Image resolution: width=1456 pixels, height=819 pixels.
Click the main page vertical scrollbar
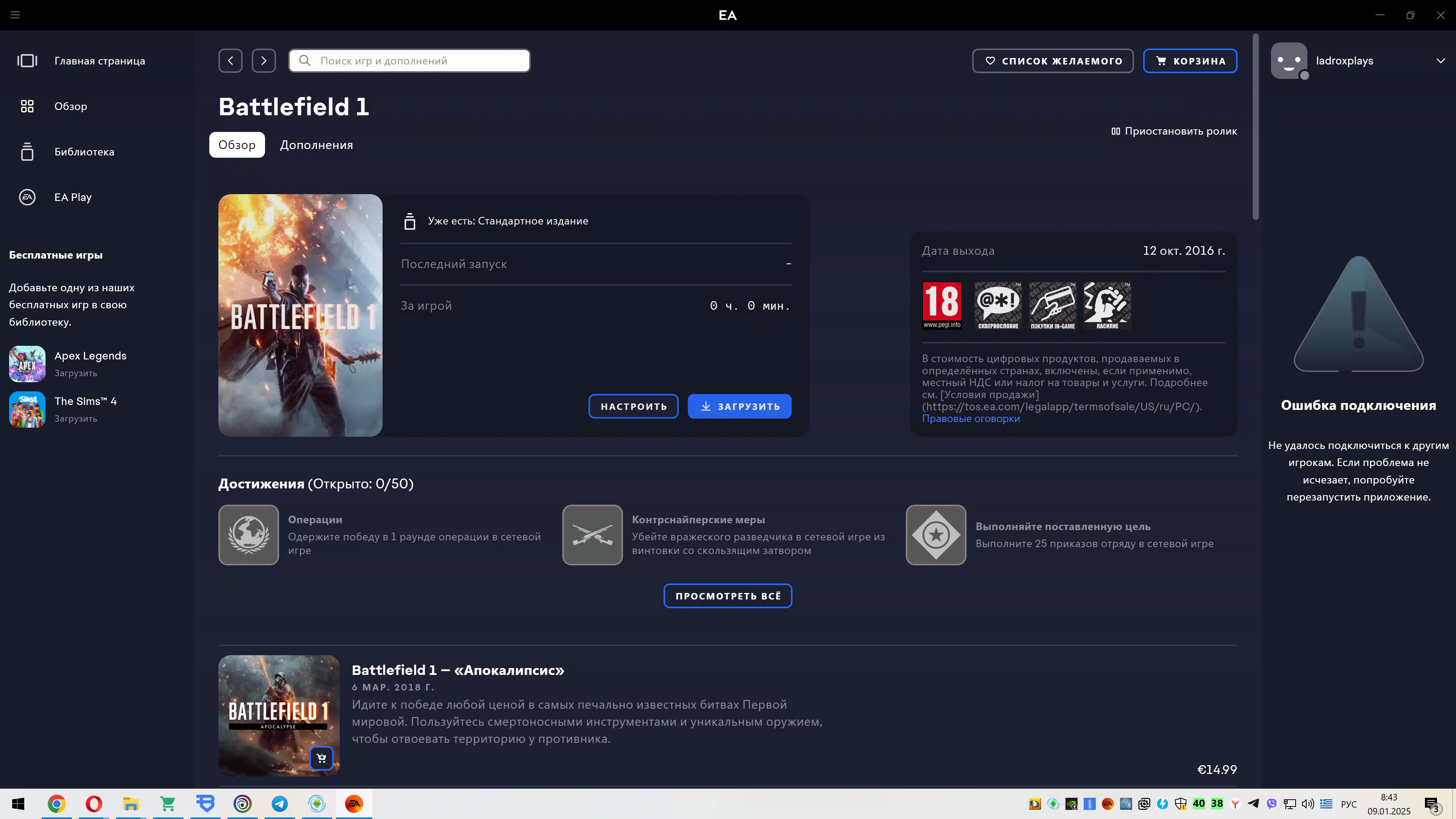(1255, 127)
